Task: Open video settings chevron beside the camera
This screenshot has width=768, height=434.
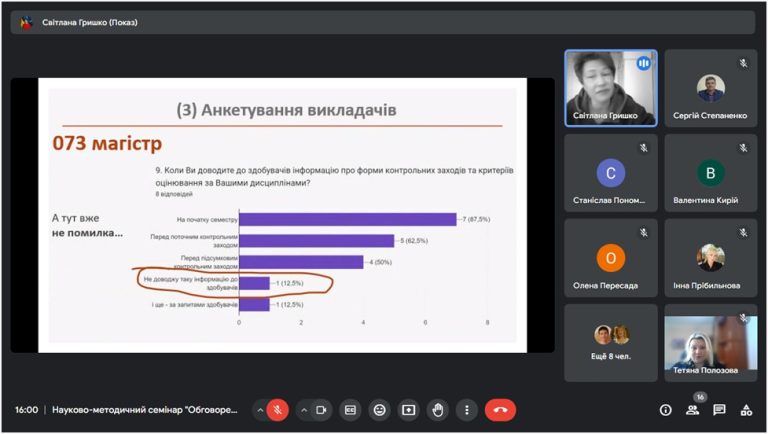Action: 304,410
